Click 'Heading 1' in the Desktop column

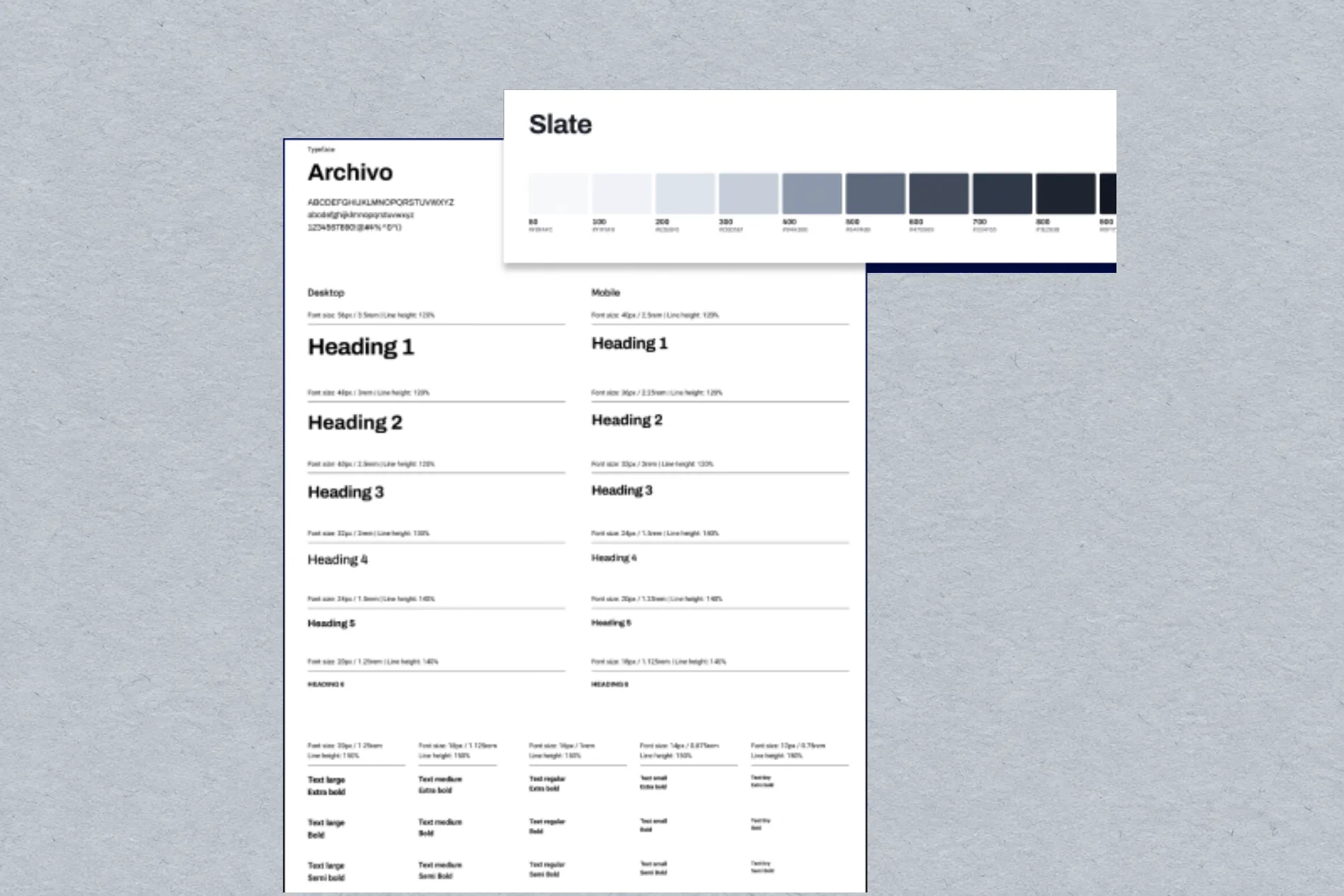point(361,347)
